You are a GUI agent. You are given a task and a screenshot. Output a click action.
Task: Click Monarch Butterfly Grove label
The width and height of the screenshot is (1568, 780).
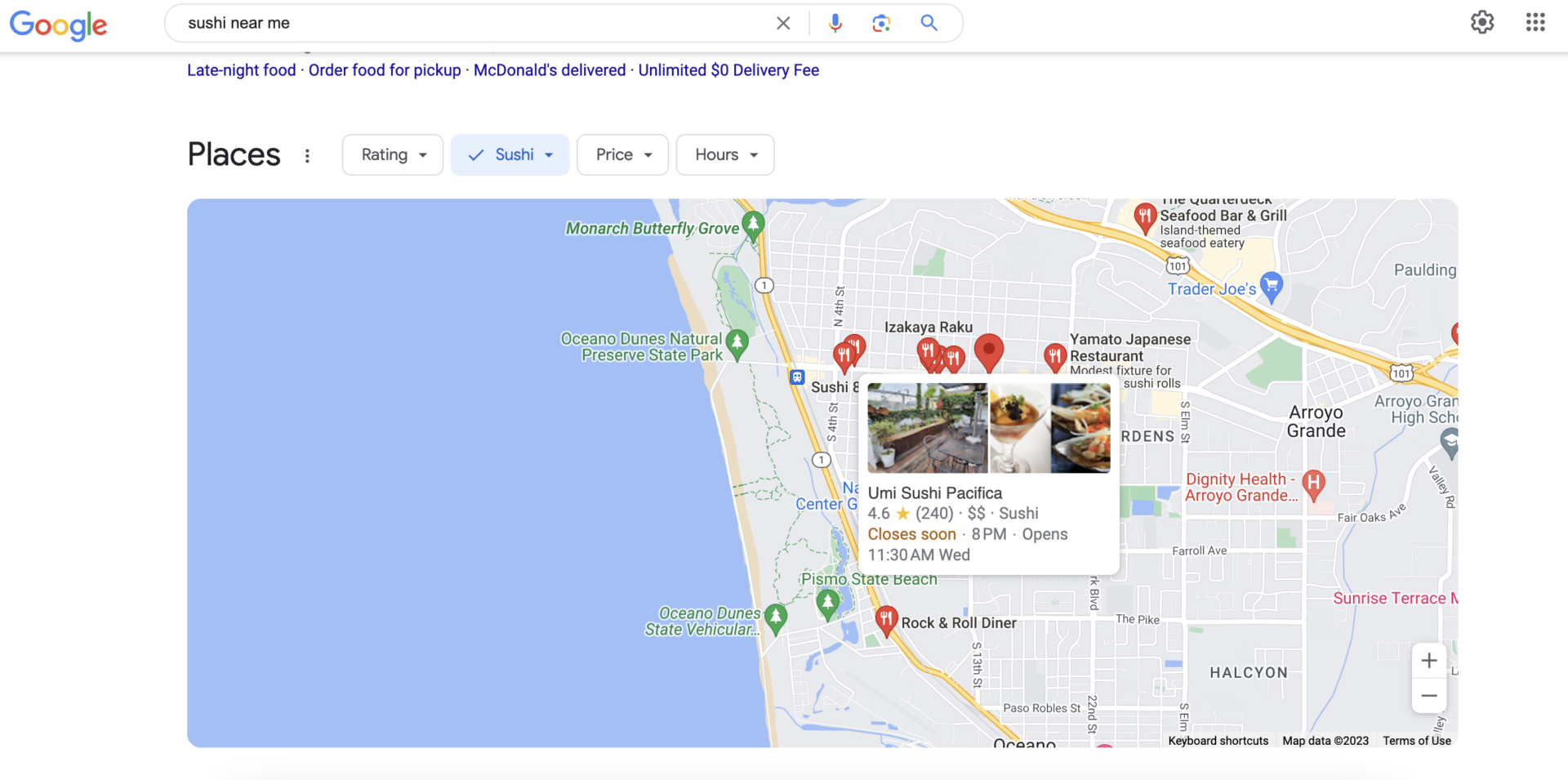tap(653, 229)
